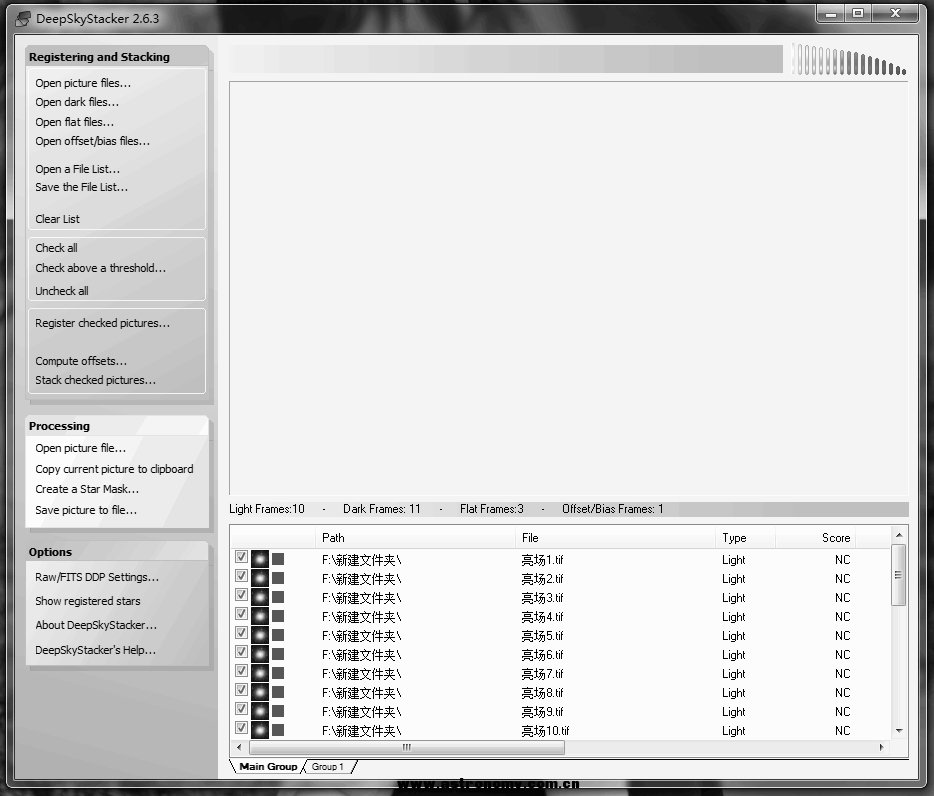Image resolution: width=934 pixels, height=796 pixels.
Task: Click Check all link
Action: point(56,248)
